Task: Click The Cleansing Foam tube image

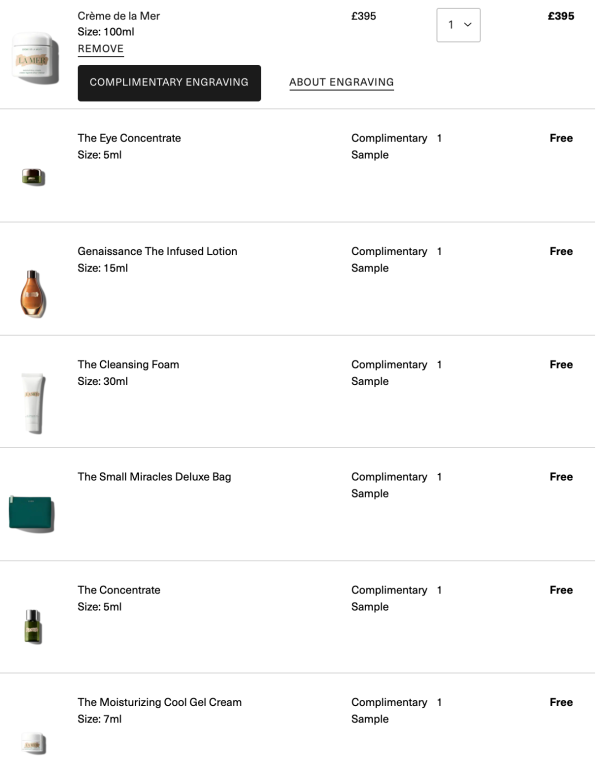Action: coord(33,403)
